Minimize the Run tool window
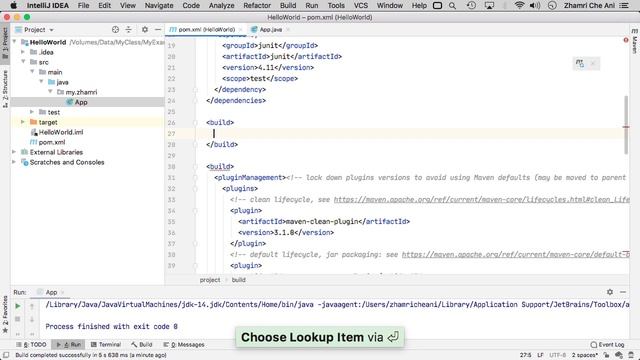 click(x=623, y=292)
